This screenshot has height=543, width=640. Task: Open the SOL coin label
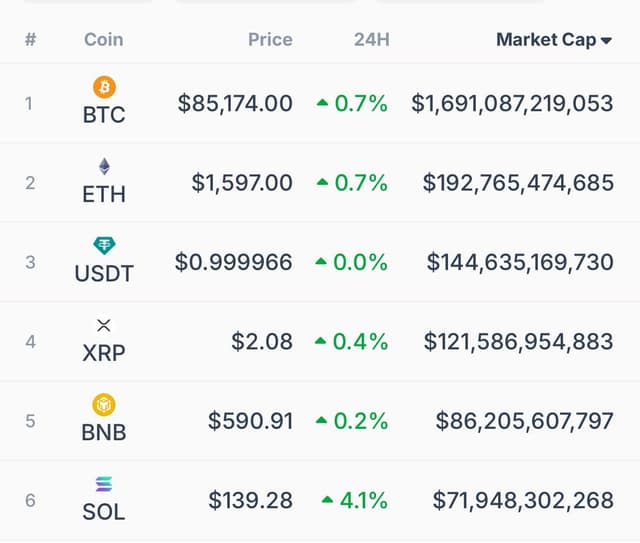[104, 512]
